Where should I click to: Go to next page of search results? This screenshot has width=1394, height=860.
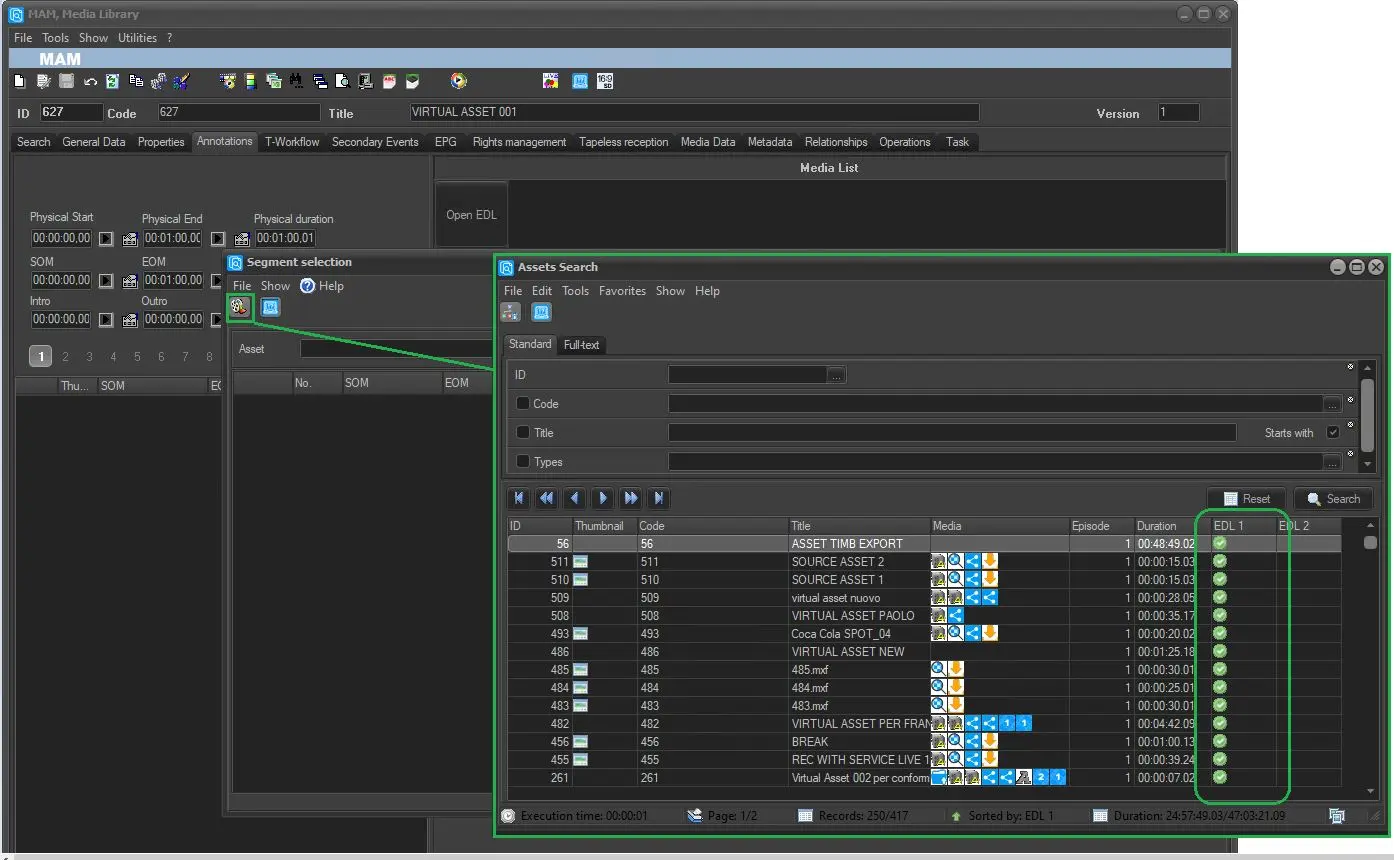point(603,498)
